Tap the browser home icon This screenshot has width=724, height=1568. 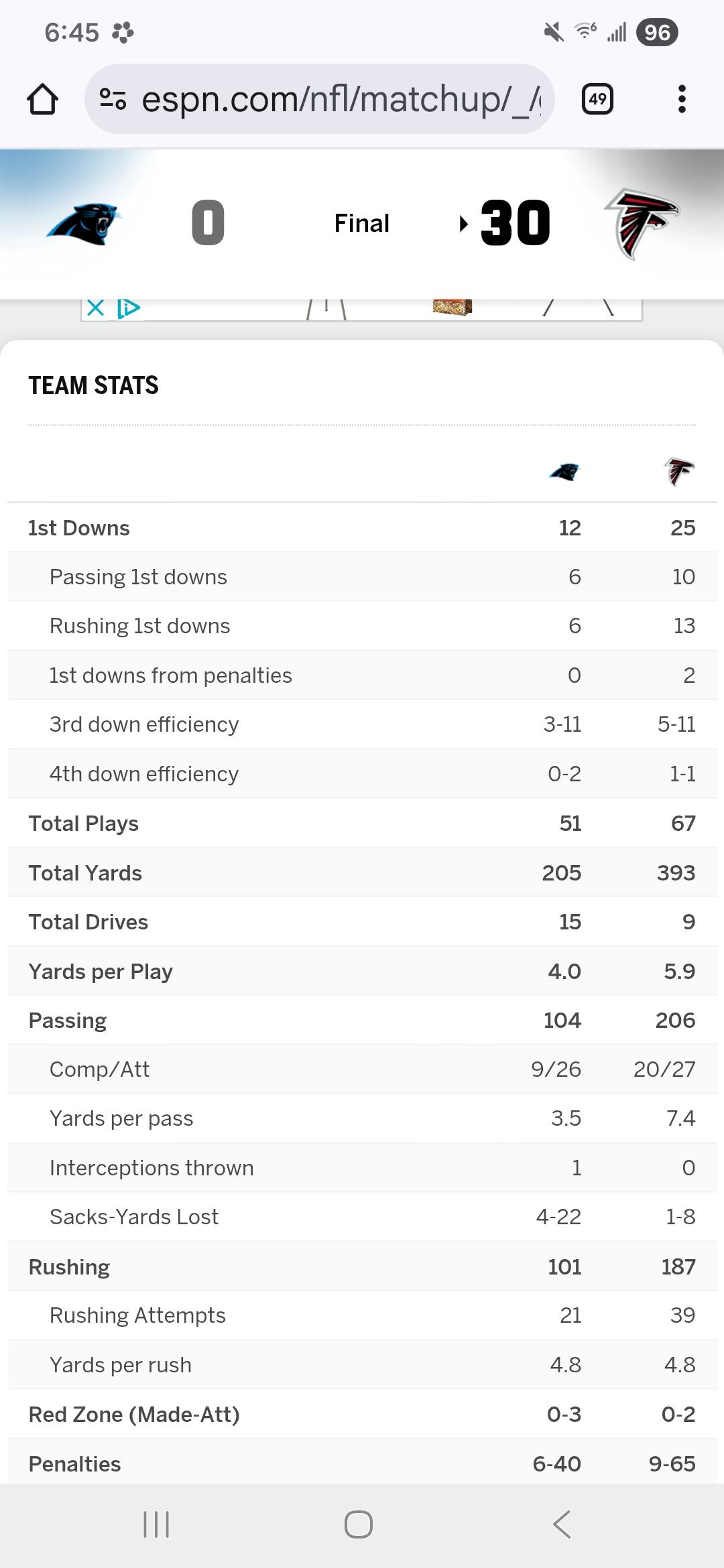pos(42,99)
